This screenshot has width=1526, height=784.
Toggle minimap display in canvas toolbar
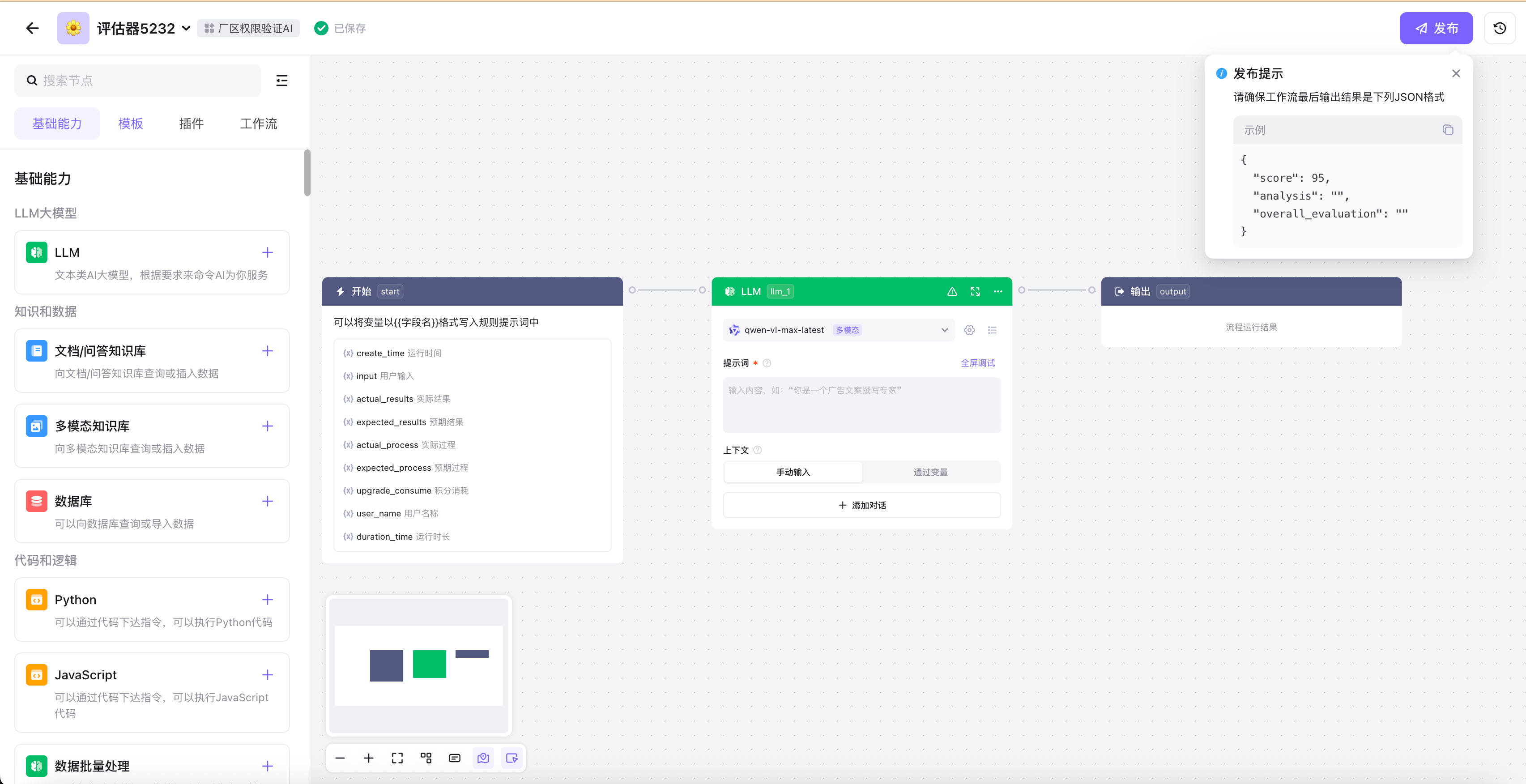pos(483,758)
